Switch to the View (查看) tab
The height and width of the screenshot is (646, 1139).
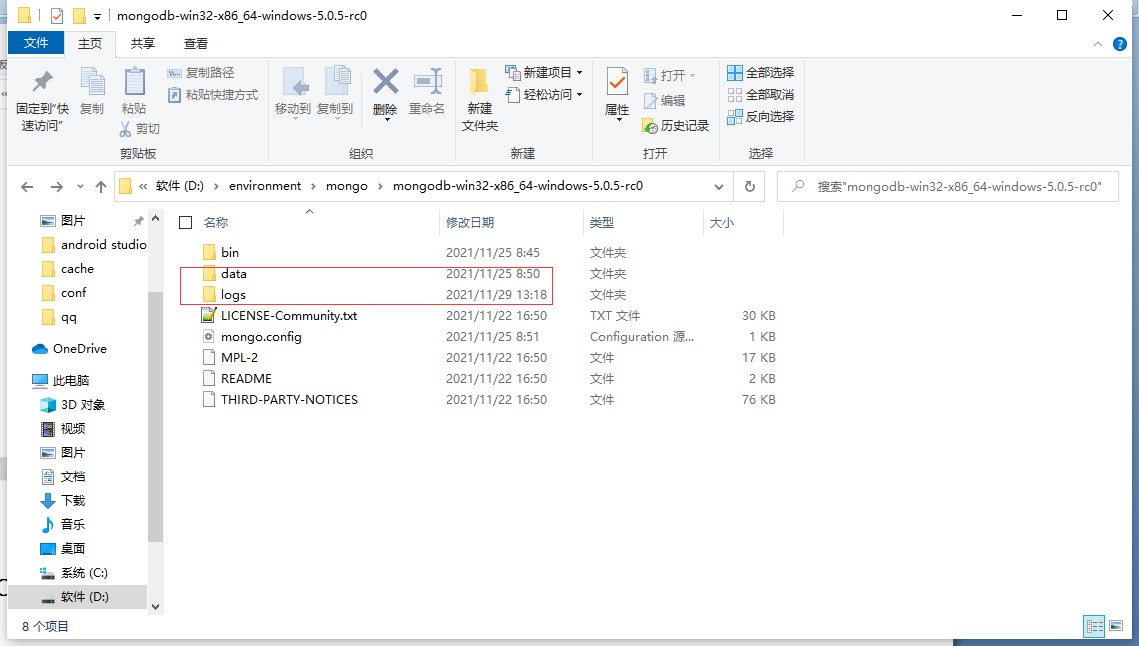(x=195, y=44)
